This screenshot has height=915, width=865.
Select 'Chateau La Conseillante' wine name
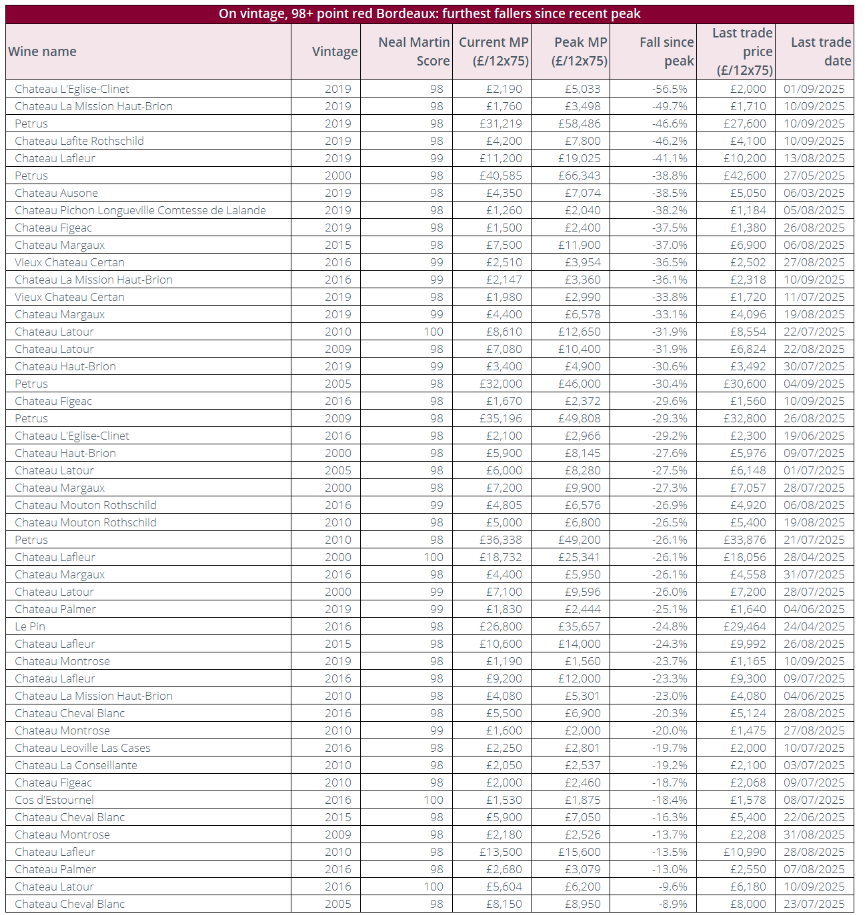pos(76,765)
